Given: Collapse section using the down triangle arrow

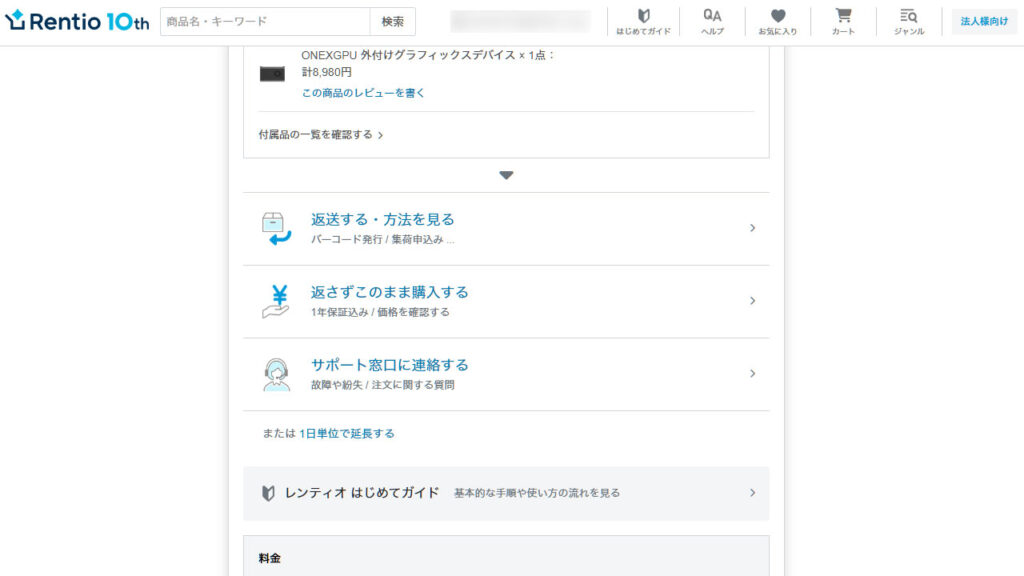Looking at the screenshot, I should coord(506,175).
